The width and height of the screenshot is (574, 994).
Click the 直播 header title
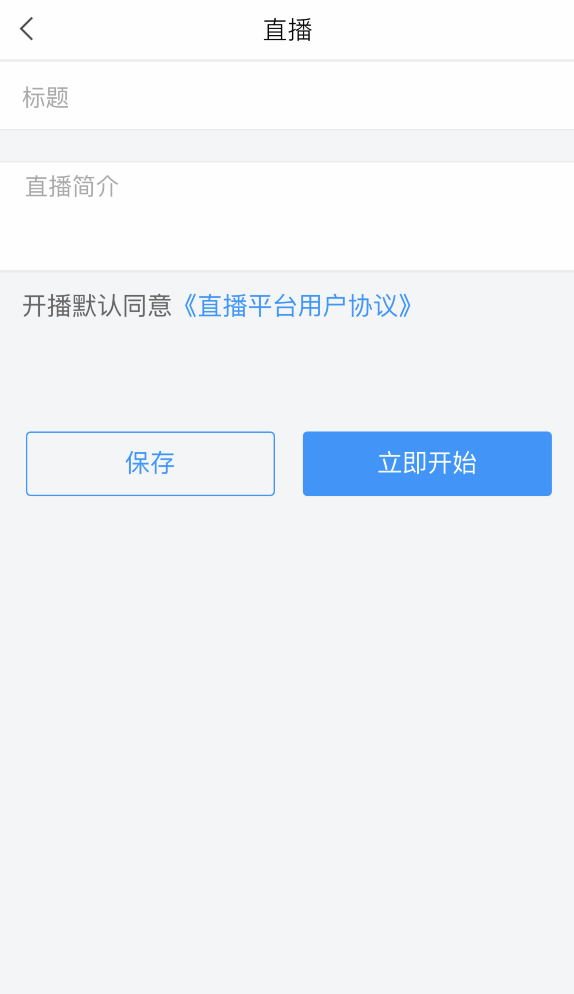pyautogui.click(x=287, y=30)
